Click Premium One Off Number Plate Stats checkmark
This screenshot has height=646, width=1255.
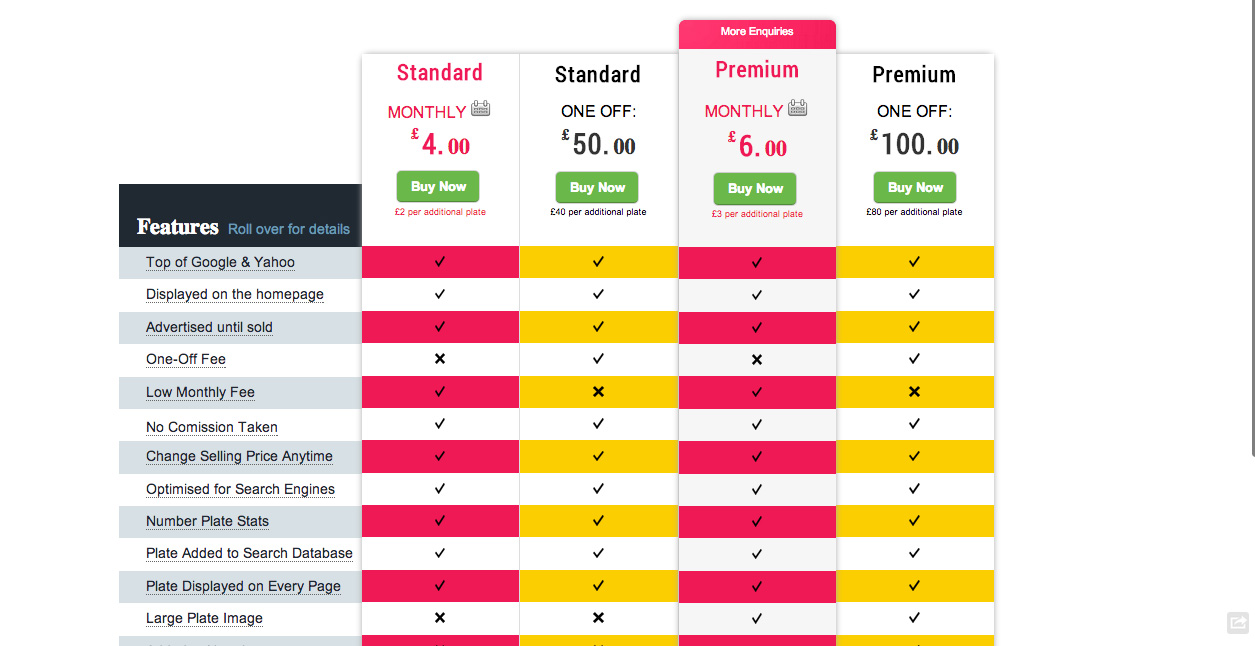point(914,520)
